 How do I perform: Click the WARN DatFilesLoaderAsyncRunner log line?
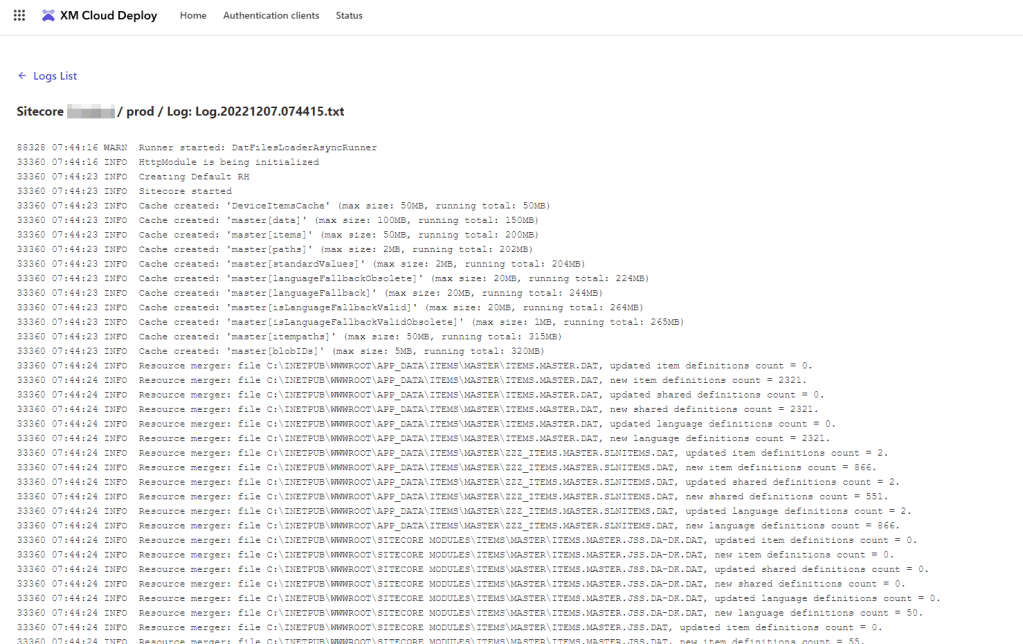coord(197,147)
